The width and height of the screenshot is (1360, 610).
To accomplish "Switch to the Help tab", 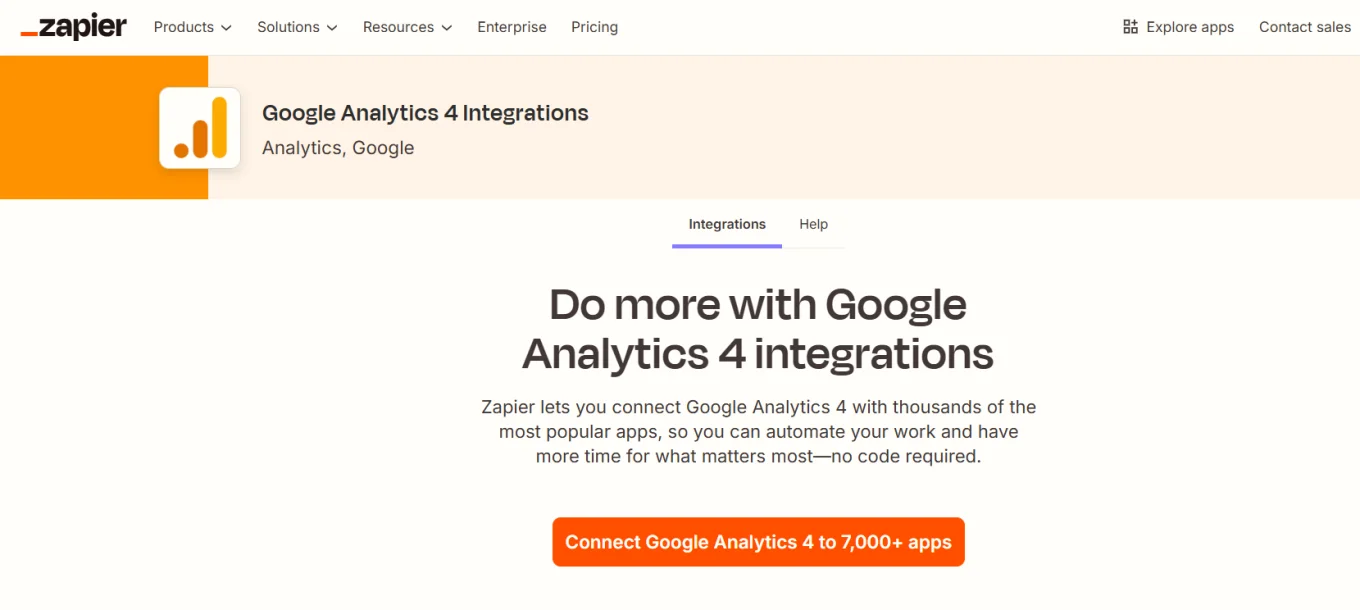I will coord(813,224).
